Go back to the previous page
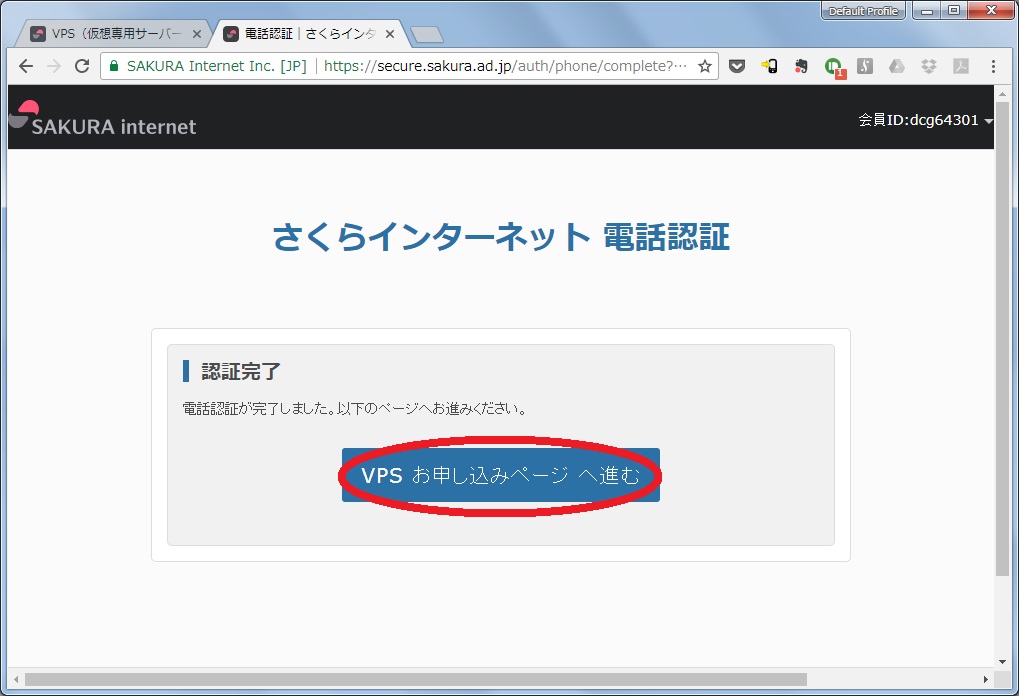1019x696 pixels. click(25, 66)
